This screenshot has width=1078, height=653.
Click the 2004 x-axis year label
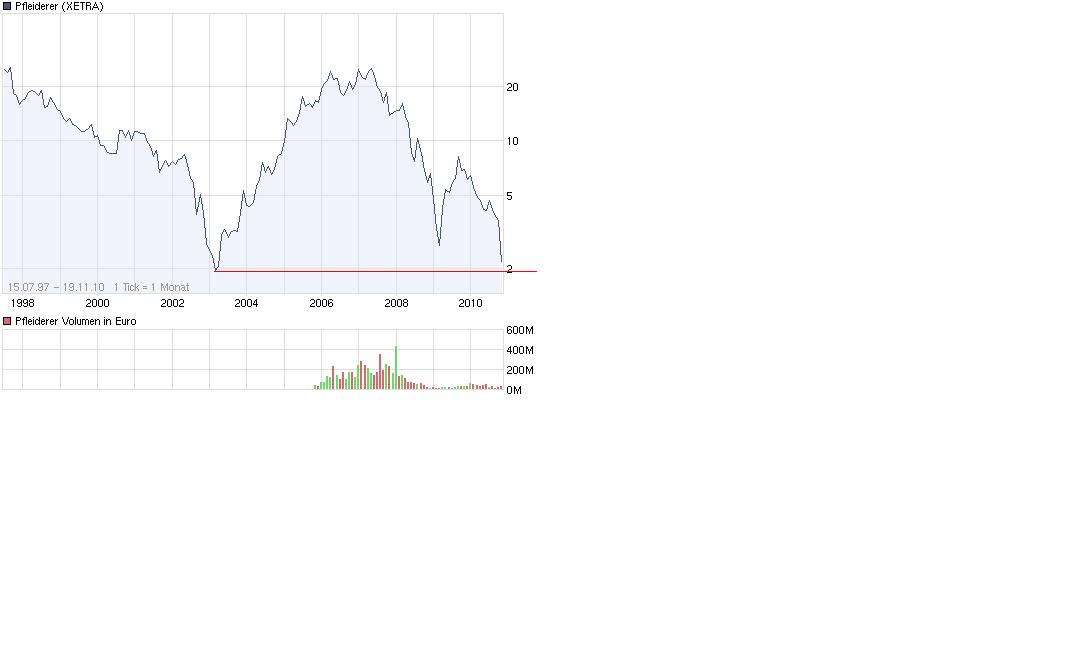(246, 303)
